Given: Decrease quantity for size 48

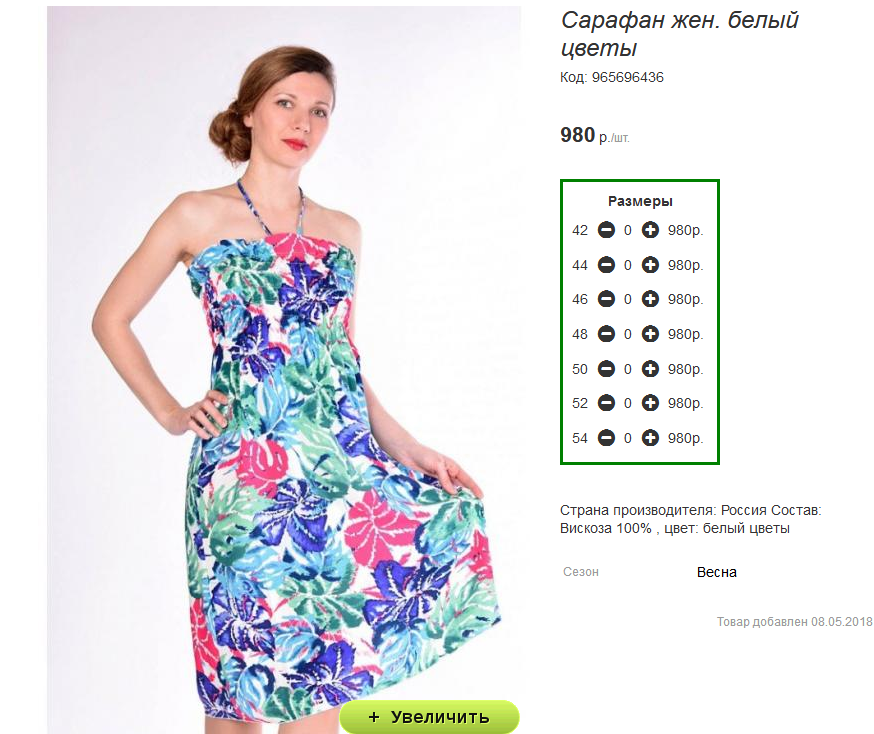Looking at the screenshot, I should [x=606, y=334].
